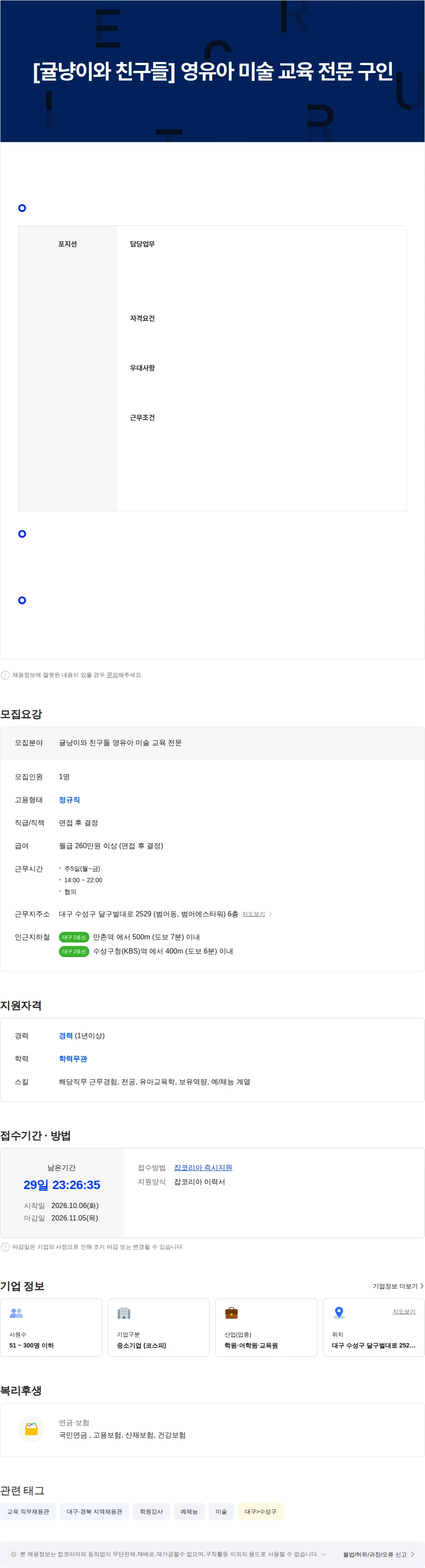
Task: Click the chevron beside 지도보기 address link
Action: tap(270, 914)
